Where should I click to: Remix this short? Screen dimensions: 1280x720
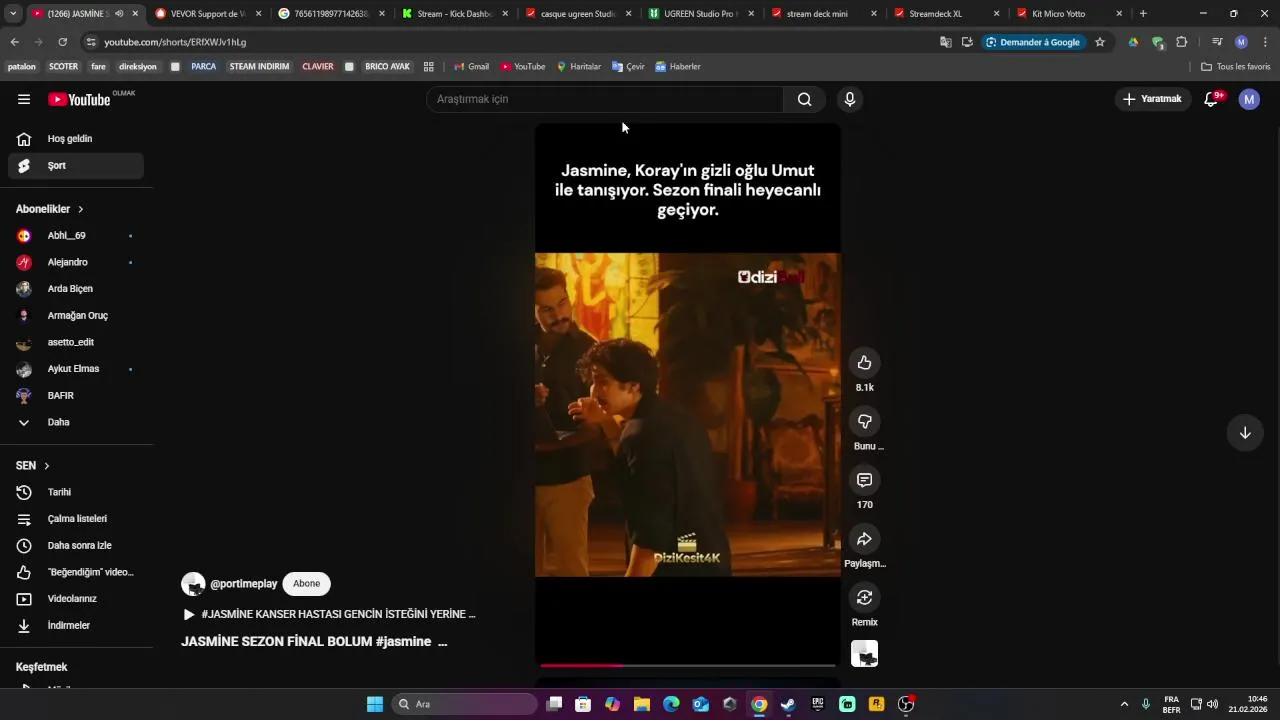point(864,598)
